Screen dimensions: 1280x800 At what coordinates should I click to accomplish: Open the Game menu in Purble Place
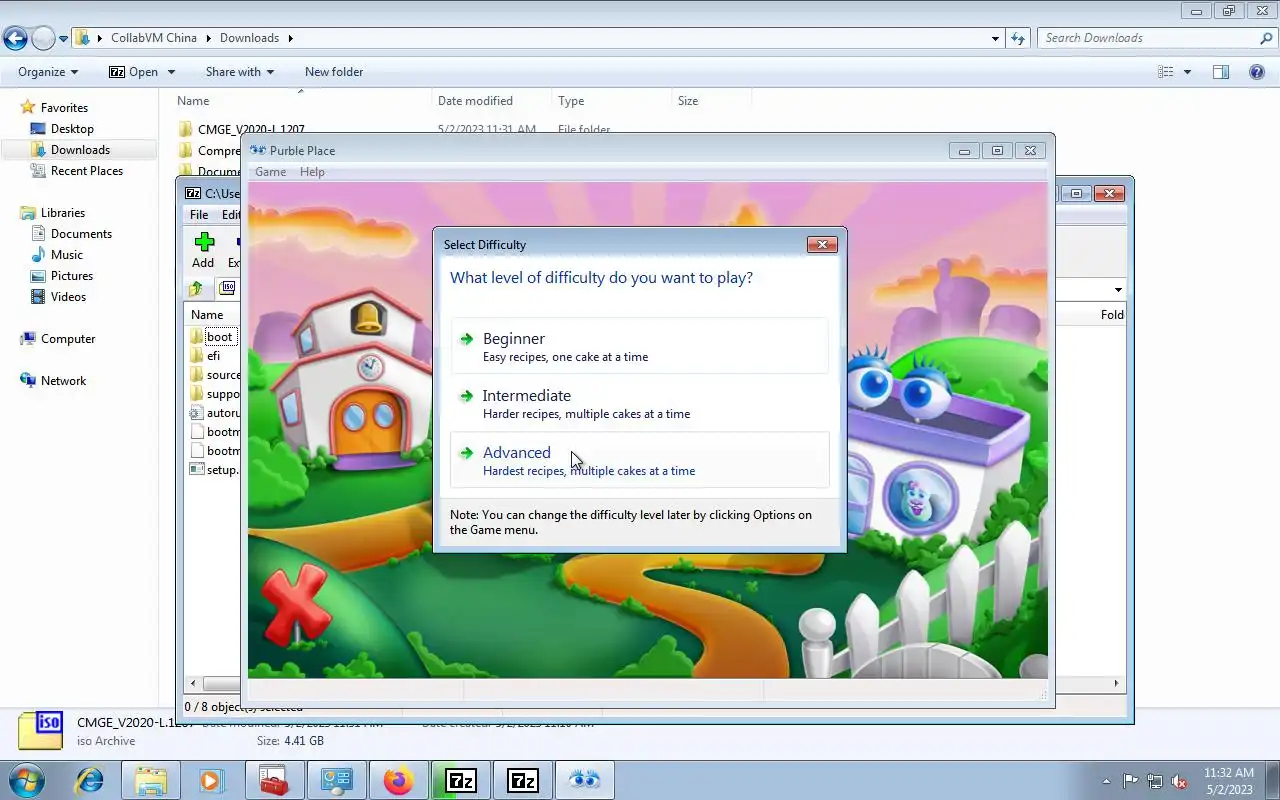(270, 172)
